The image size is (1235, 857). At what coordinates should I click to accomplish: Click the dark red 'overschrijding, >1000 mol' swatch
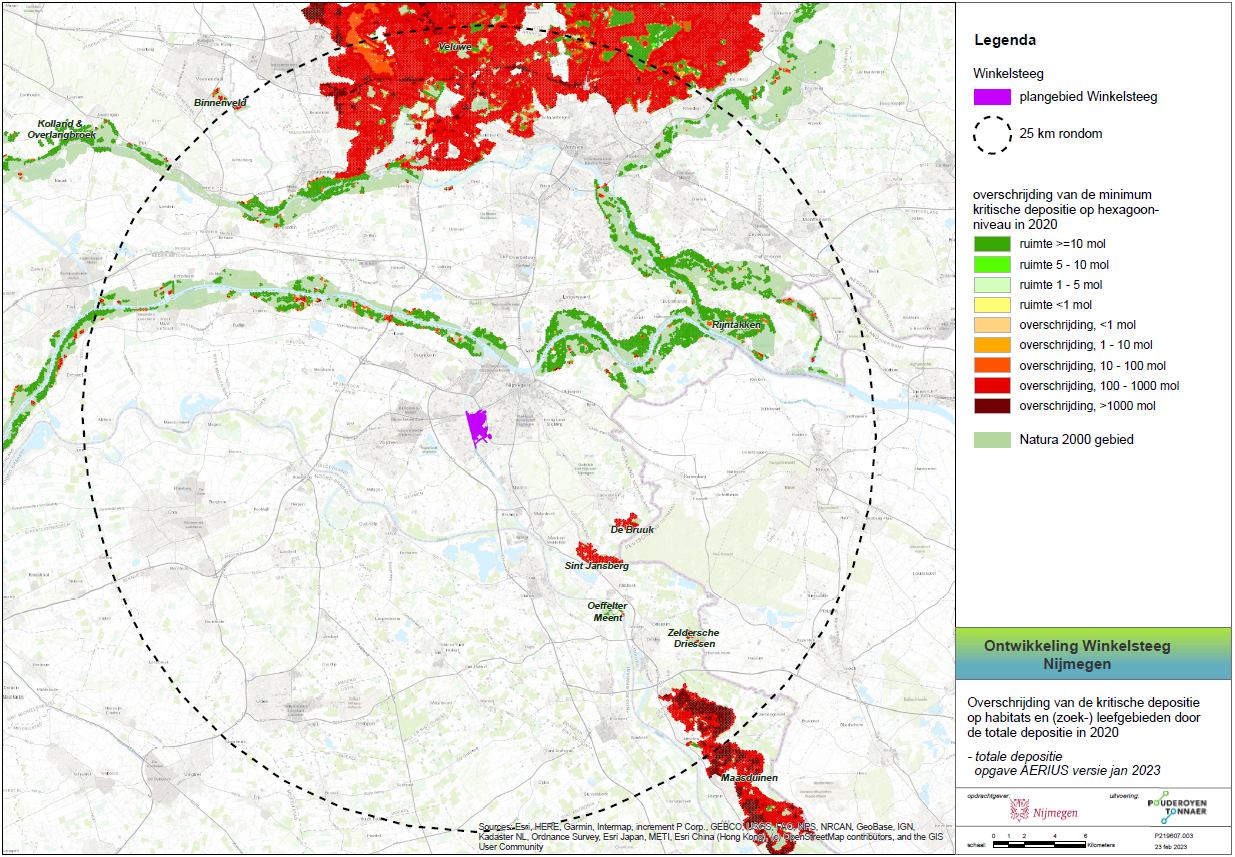992,406
